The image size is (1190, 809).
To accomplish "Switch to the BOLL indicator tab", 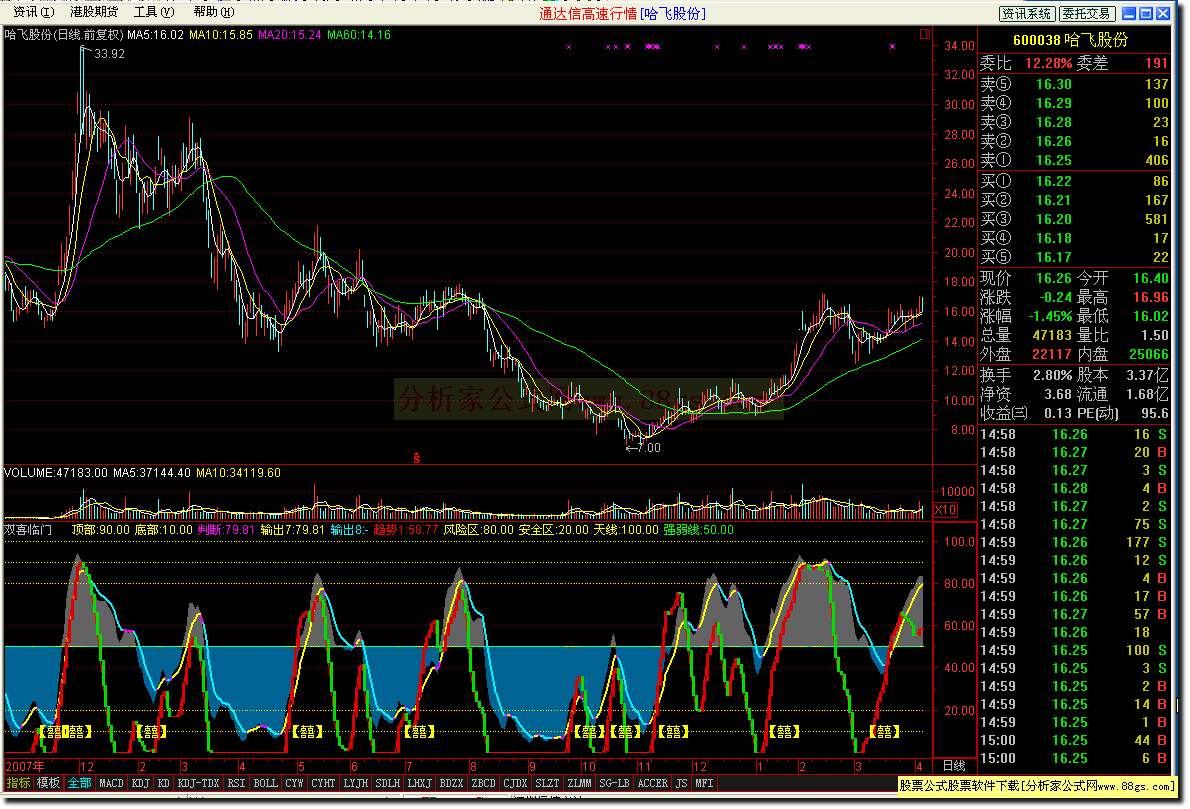I will (266, 783).
